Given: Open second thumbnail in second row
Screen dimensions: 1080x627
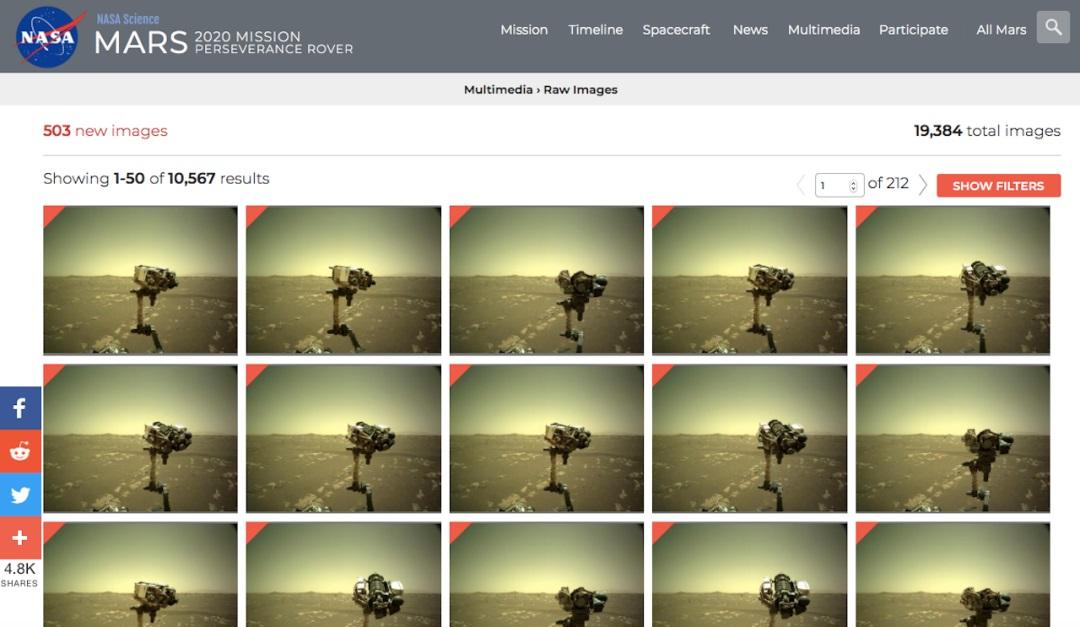Looking at the screenshot, I should [344, 438].
